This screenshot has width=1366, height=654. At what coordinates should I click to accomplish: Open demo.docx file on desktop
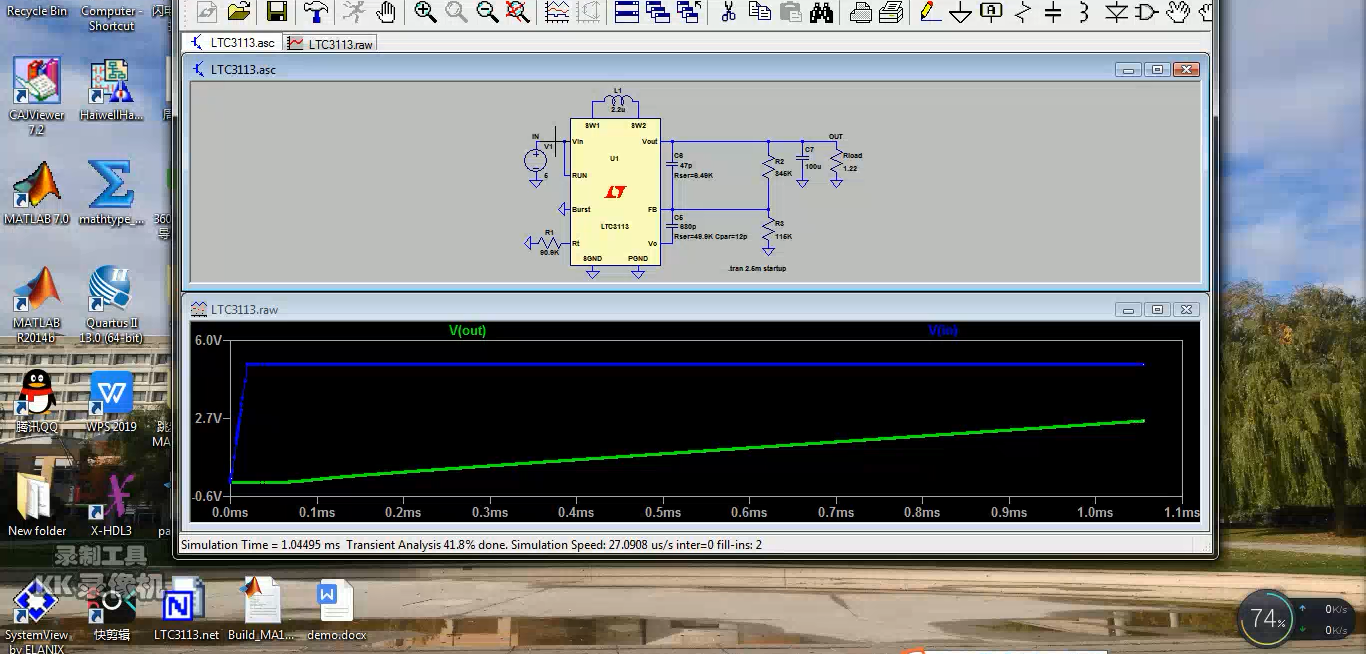336,610
